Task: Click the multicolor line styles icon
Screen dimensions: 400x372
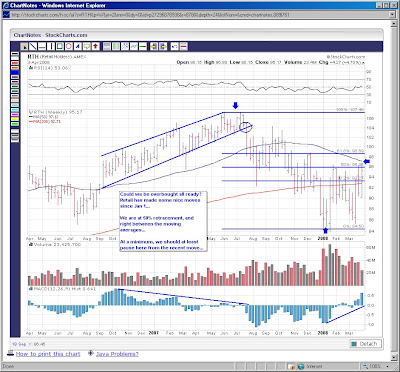Action: click(183, 47)
